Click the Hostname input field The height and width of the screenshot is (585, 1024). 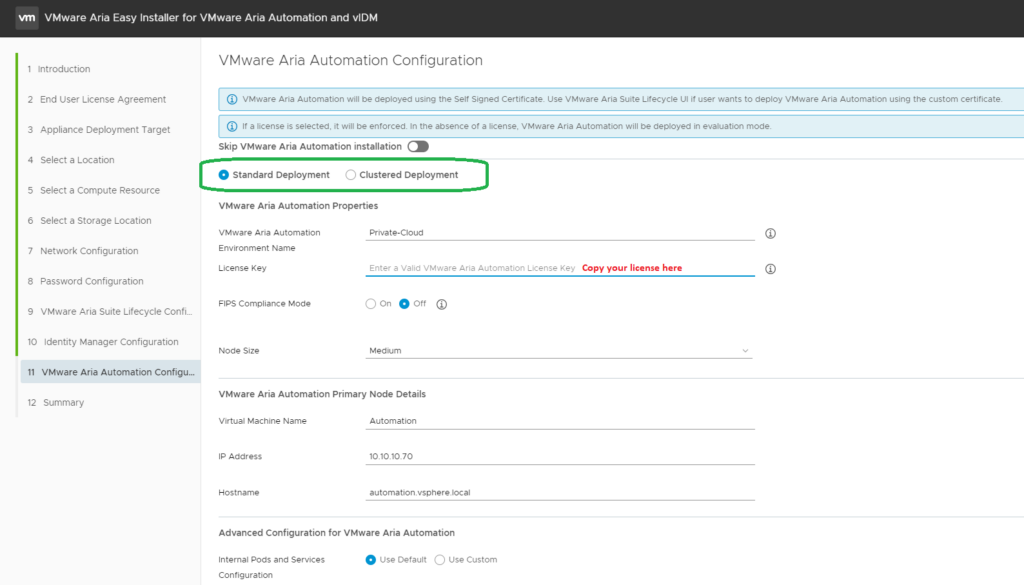(560, 492)
